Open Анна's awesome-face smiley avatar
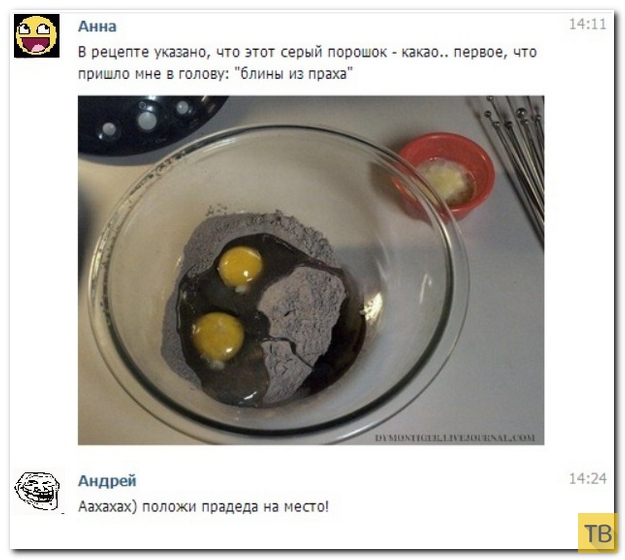625x560 pixels. tap(37, 36)
